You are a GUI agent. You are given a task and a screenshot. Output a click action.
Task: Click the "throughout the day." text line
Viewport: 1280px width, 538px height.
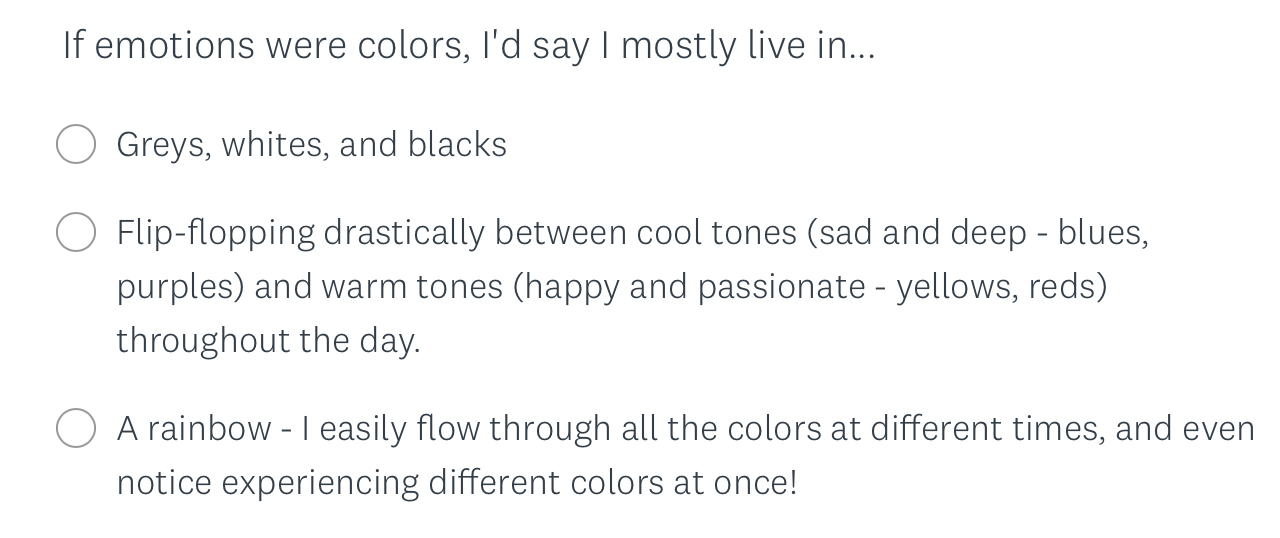coord(269,341)
